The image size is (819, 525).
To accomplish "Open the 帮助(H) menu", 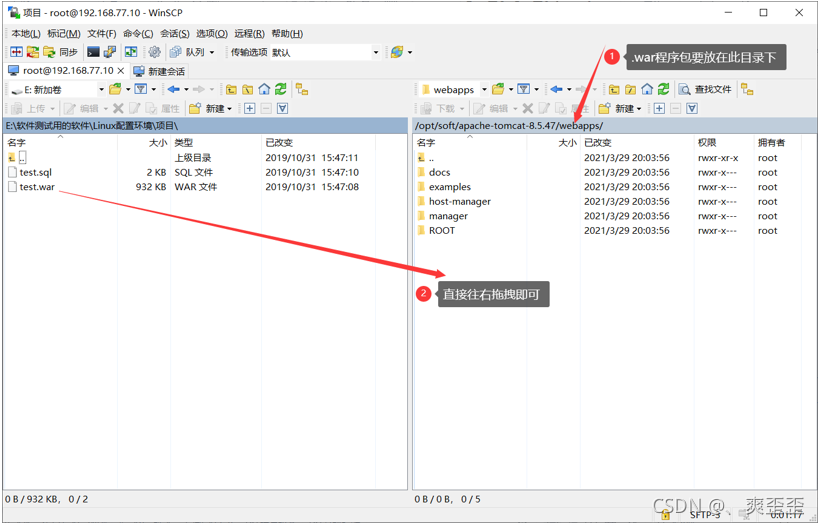I will (x=287, y=33).
